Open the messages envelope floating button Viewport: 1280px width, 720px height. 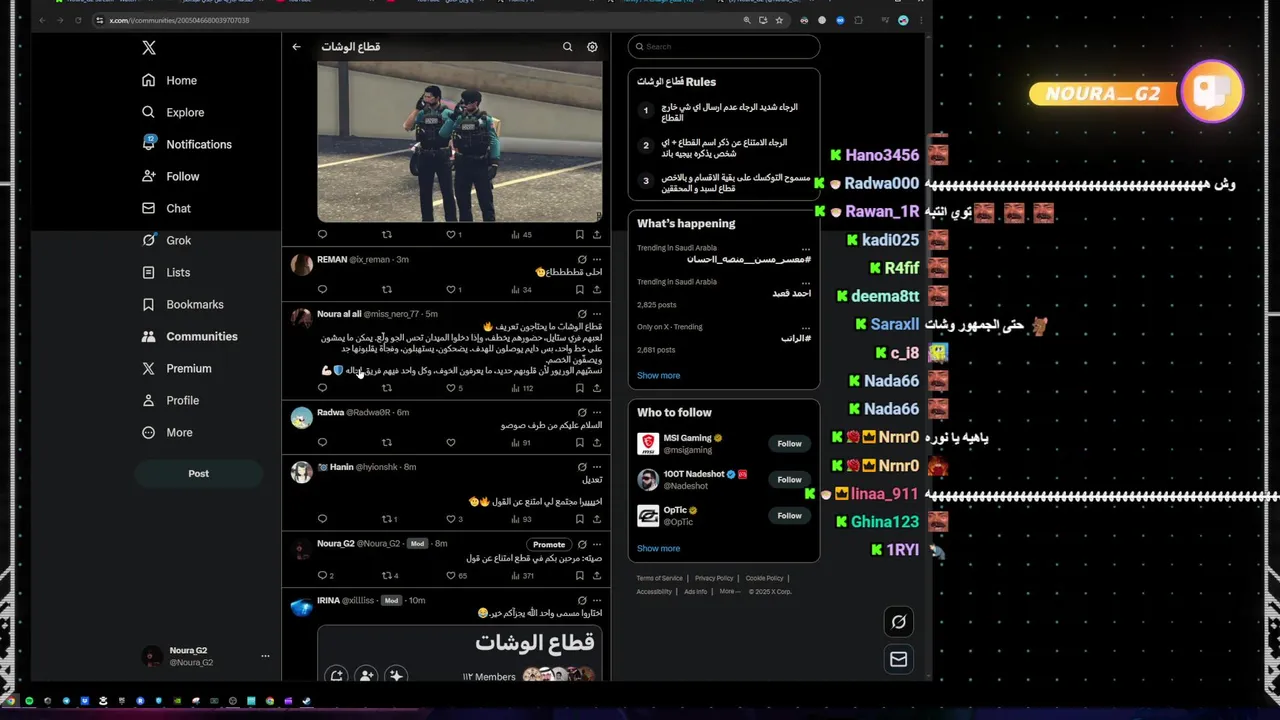(898, 659)
